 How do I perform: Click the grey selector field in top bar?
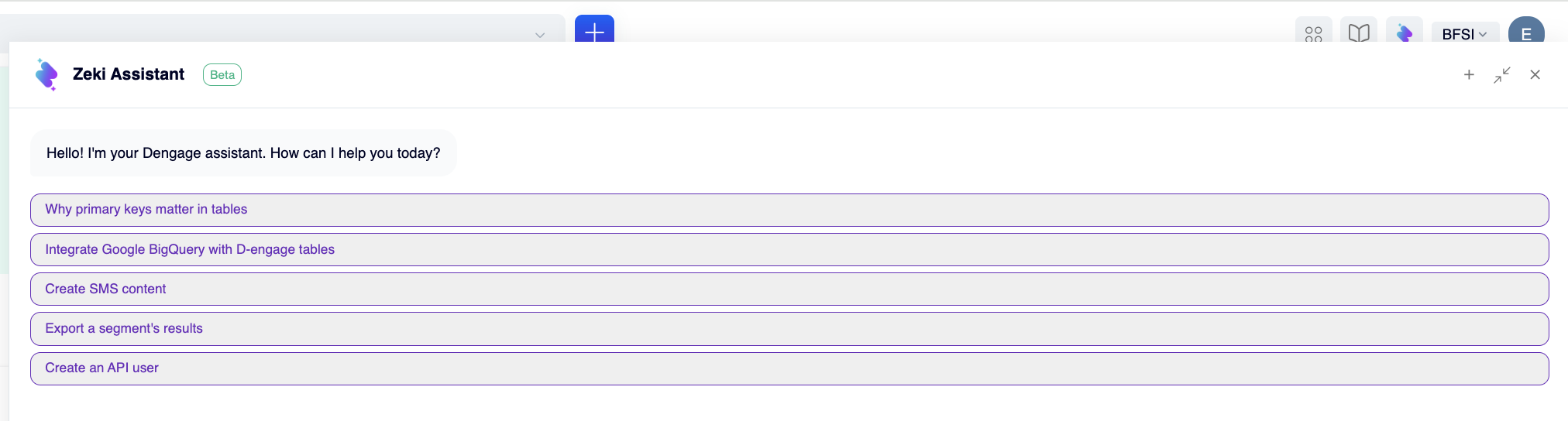282,29
